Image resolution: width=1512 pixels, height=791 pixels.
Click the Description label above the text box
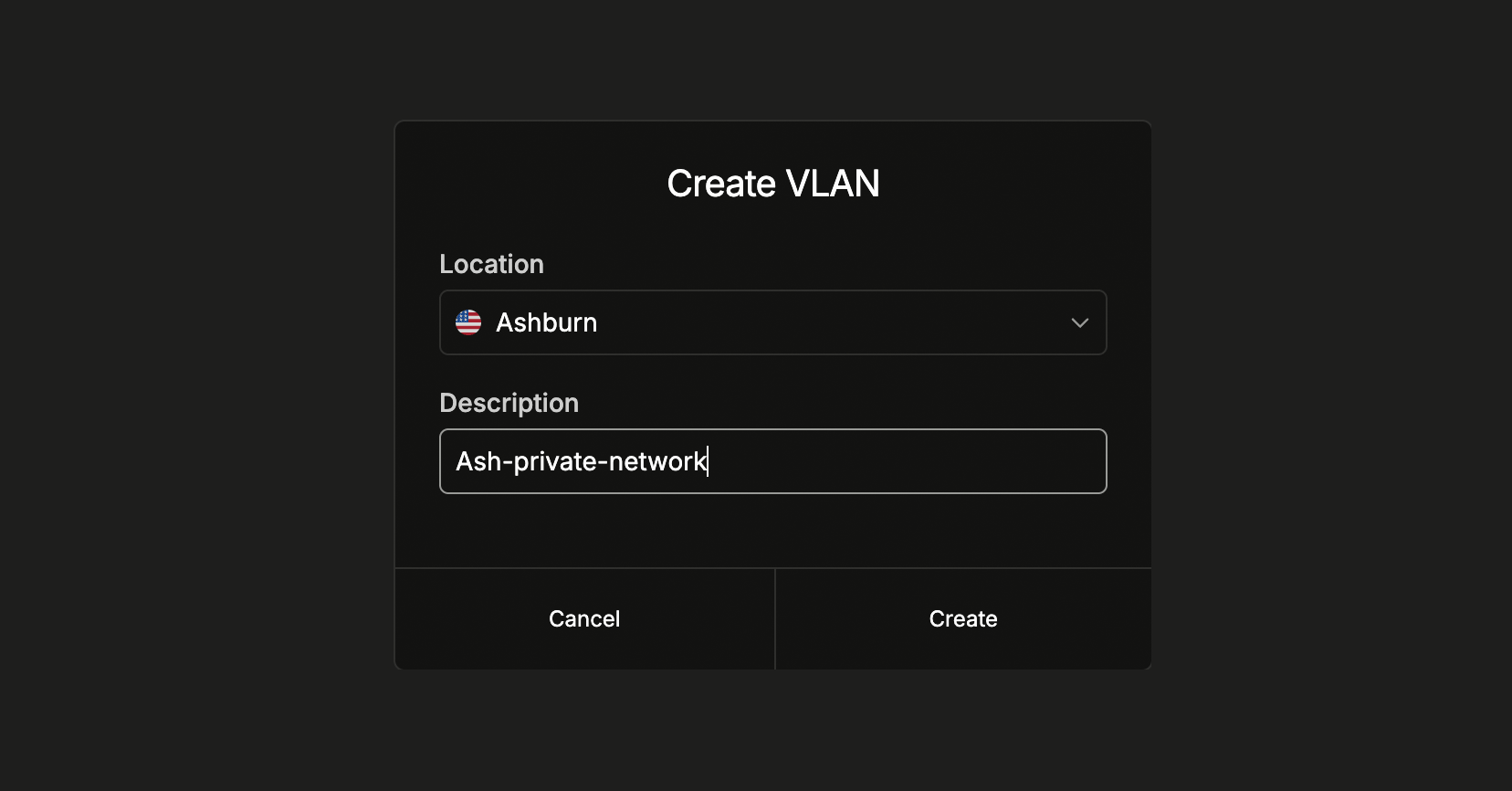[509, 403]
